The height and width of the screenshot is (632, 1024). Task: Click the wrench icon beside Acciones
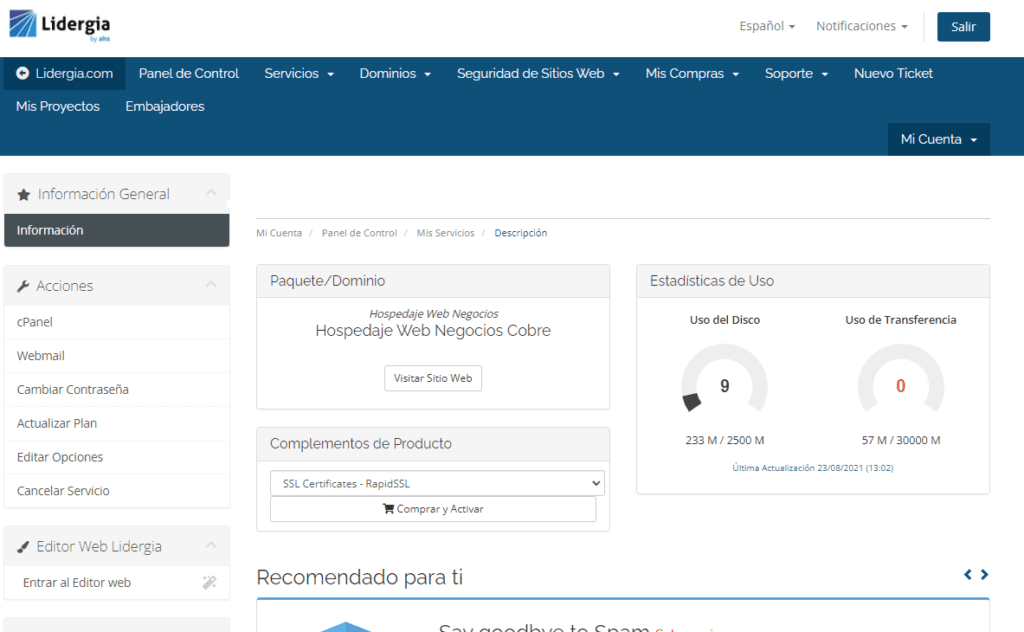tap(23, 286)
